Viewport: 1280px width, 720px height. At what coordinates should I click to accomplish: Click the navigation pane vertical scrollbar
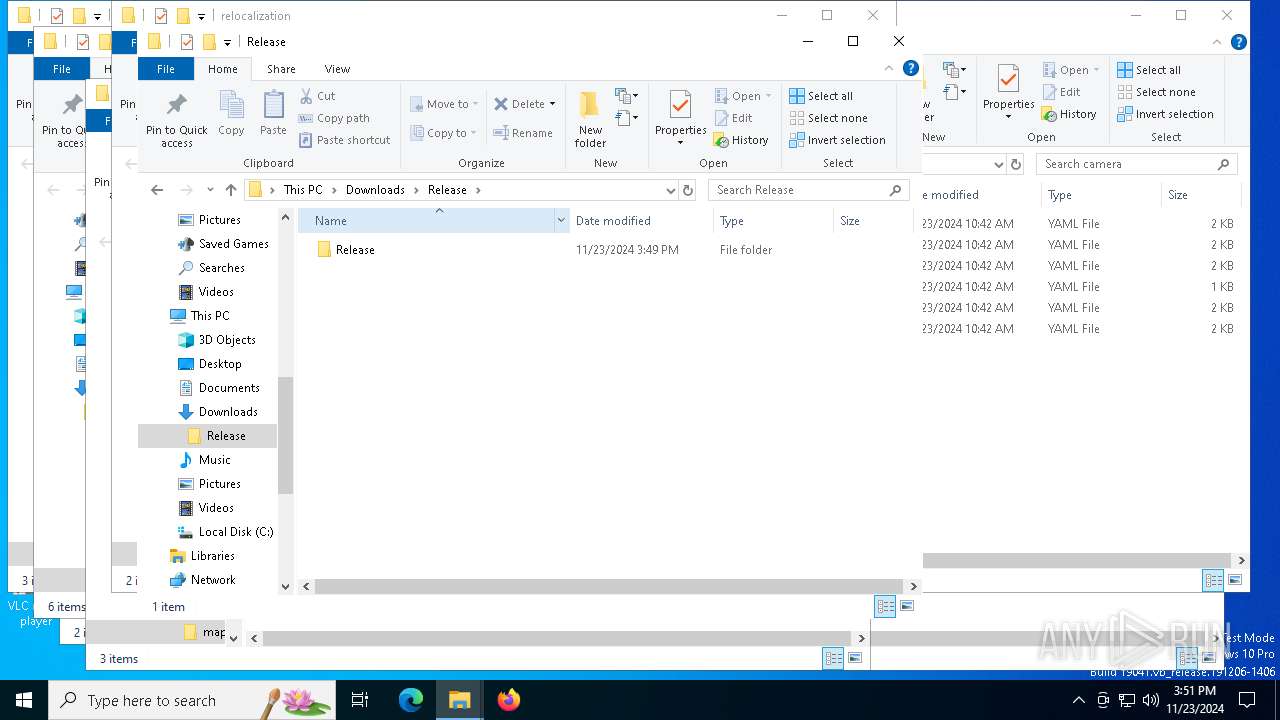[285, 435]
